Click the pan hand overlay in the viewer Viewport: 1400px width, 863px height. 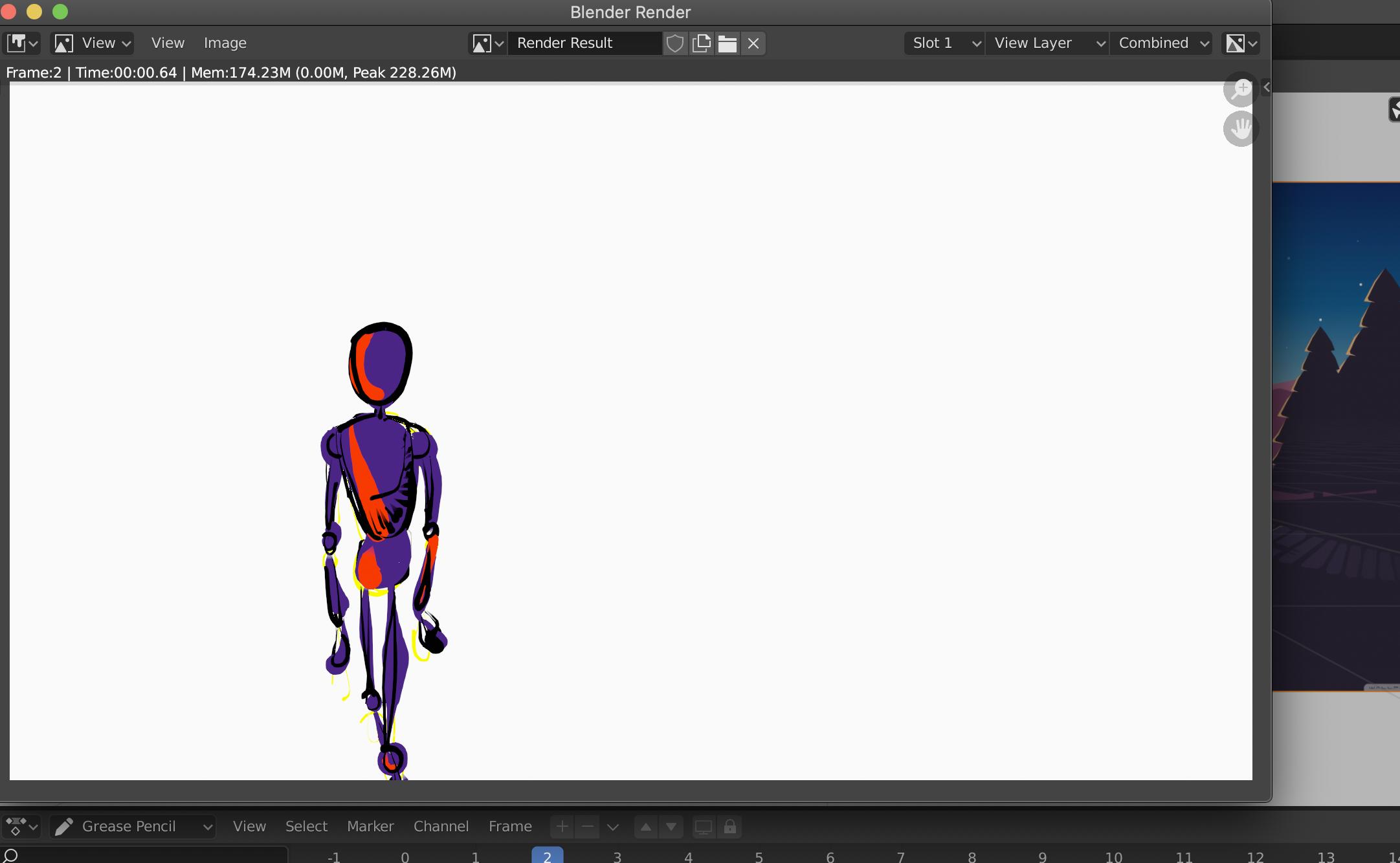[1240, 129]
